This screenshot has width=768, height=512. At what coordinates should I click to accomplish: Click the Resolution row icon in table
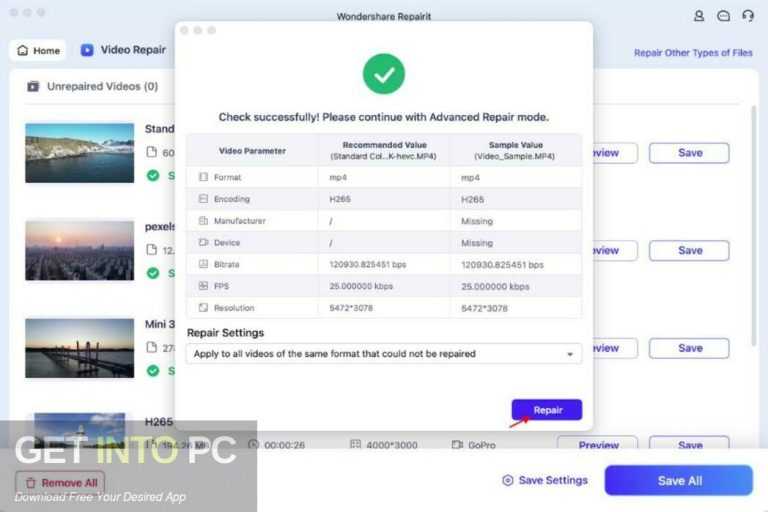204,308
